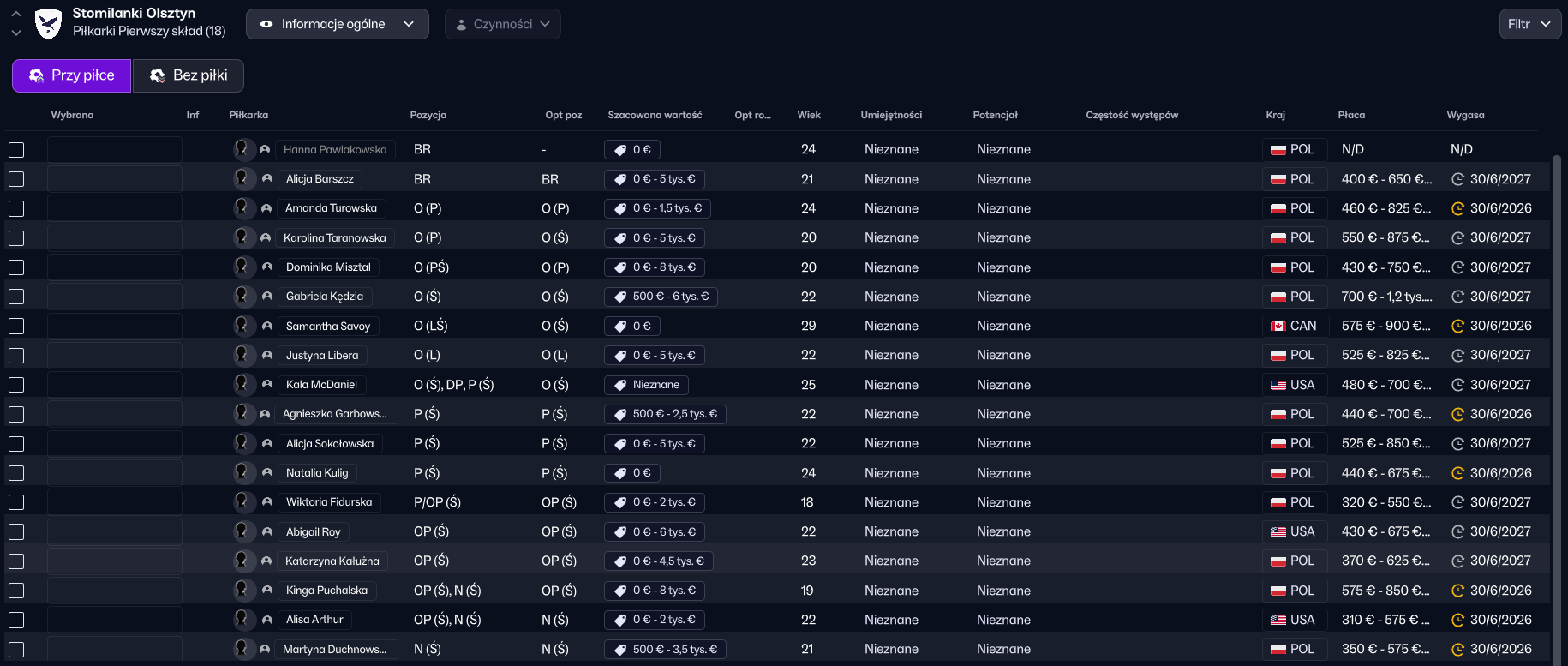Click the Canadian flag for Samantha Savoy

coord(1278,326)
